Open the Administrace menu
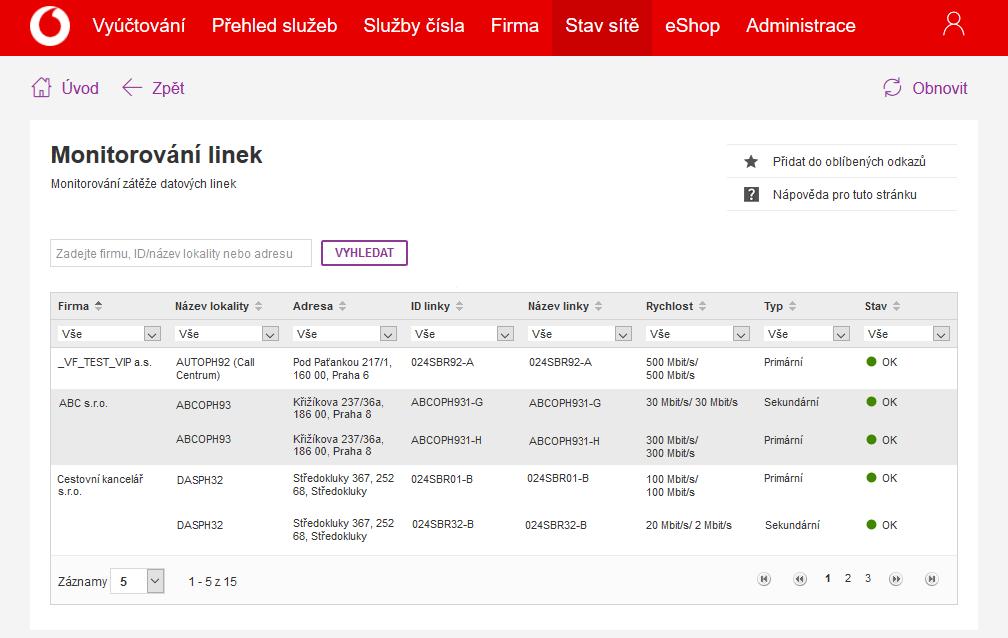This screenshot has width=1008, height=638. [800, 26]
